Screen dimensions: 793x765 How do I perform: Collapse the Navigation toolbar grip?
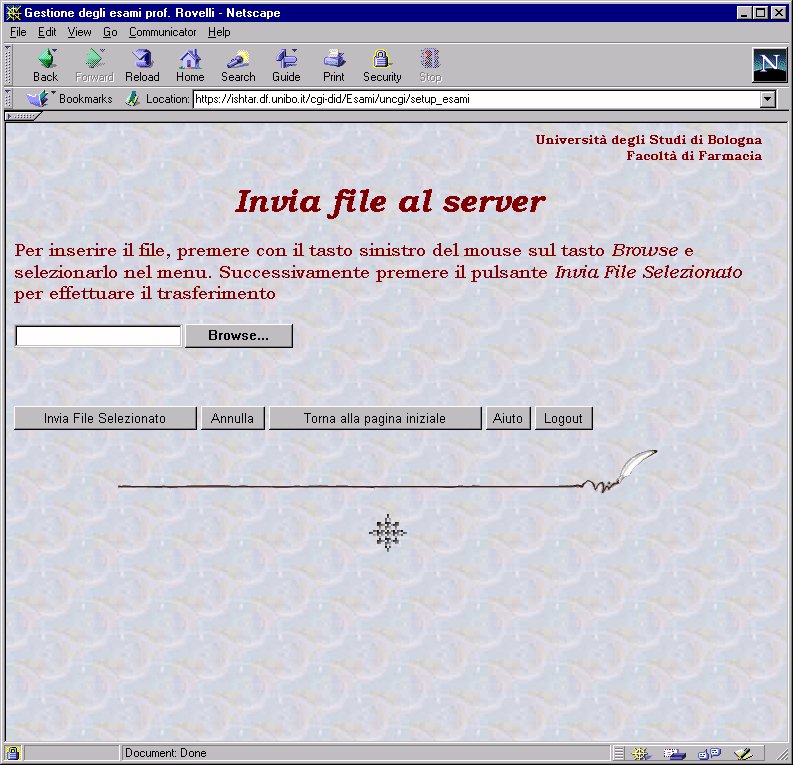pyautogui.click(x=8, y=65)
